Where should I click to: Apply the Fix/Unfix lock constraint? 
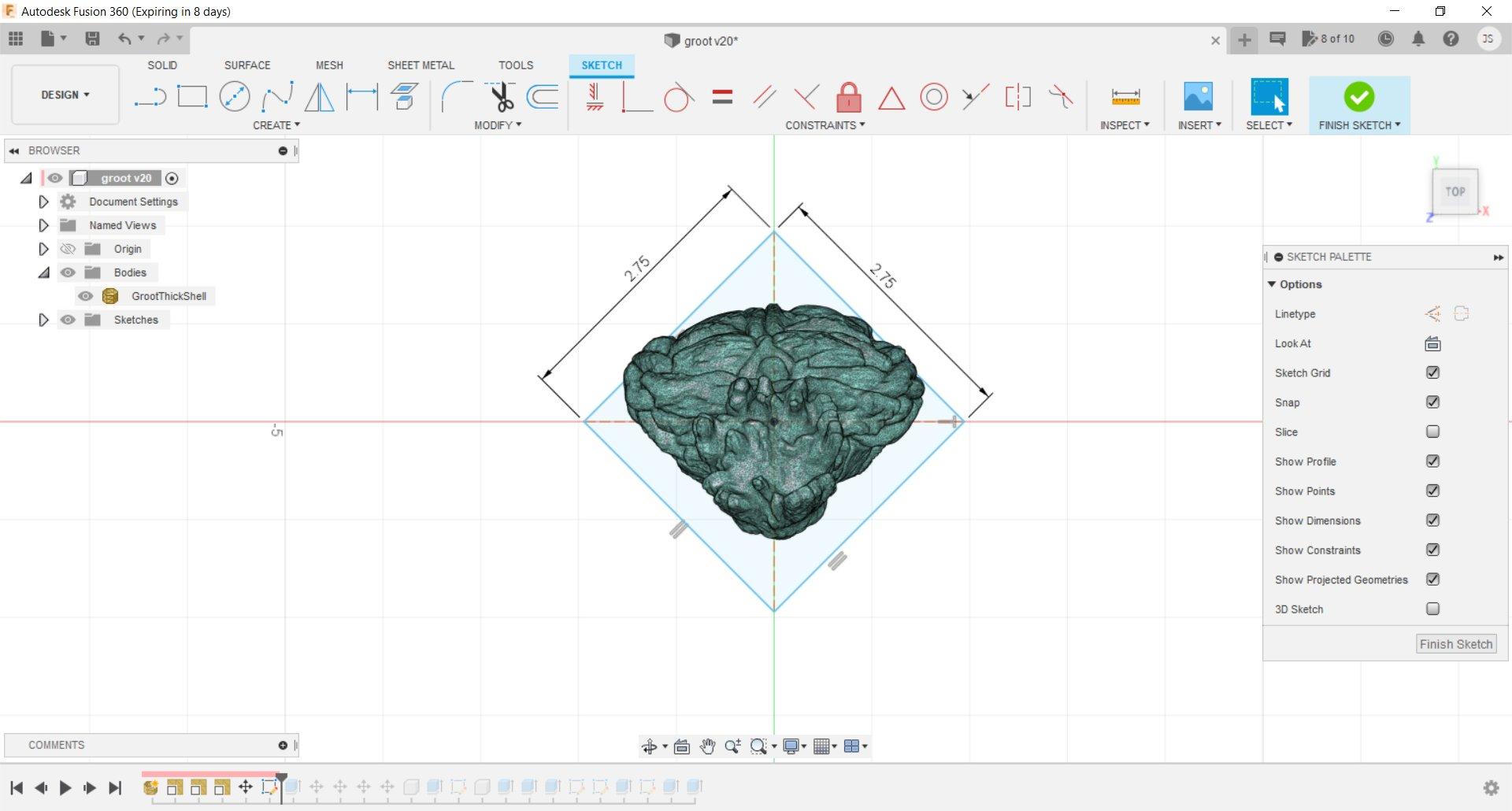[848, 98]
